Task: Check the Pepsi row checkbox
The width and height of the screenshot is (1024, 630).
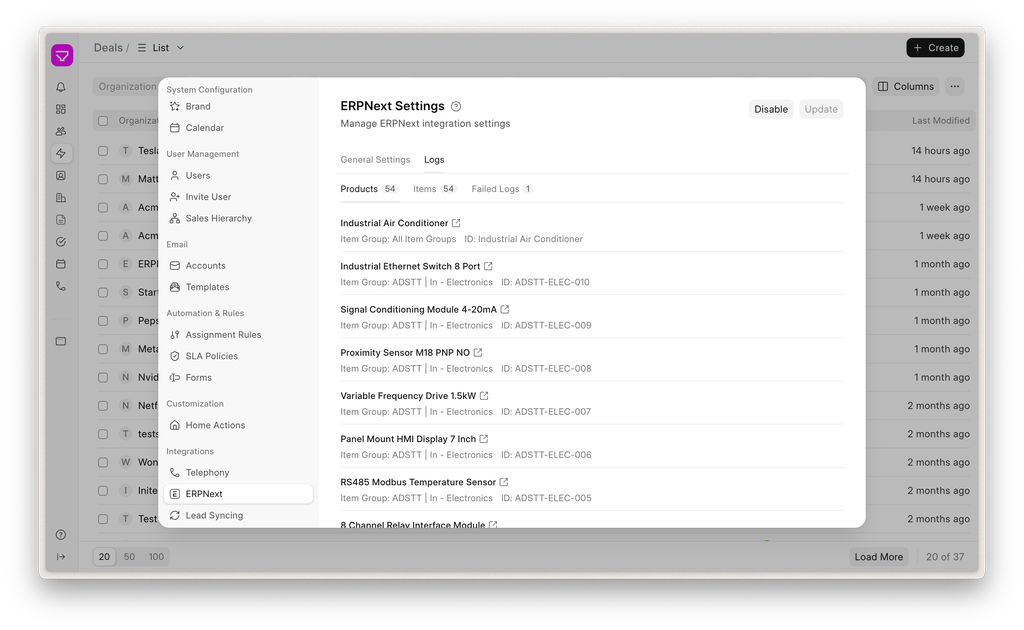Action: point(103,321)
